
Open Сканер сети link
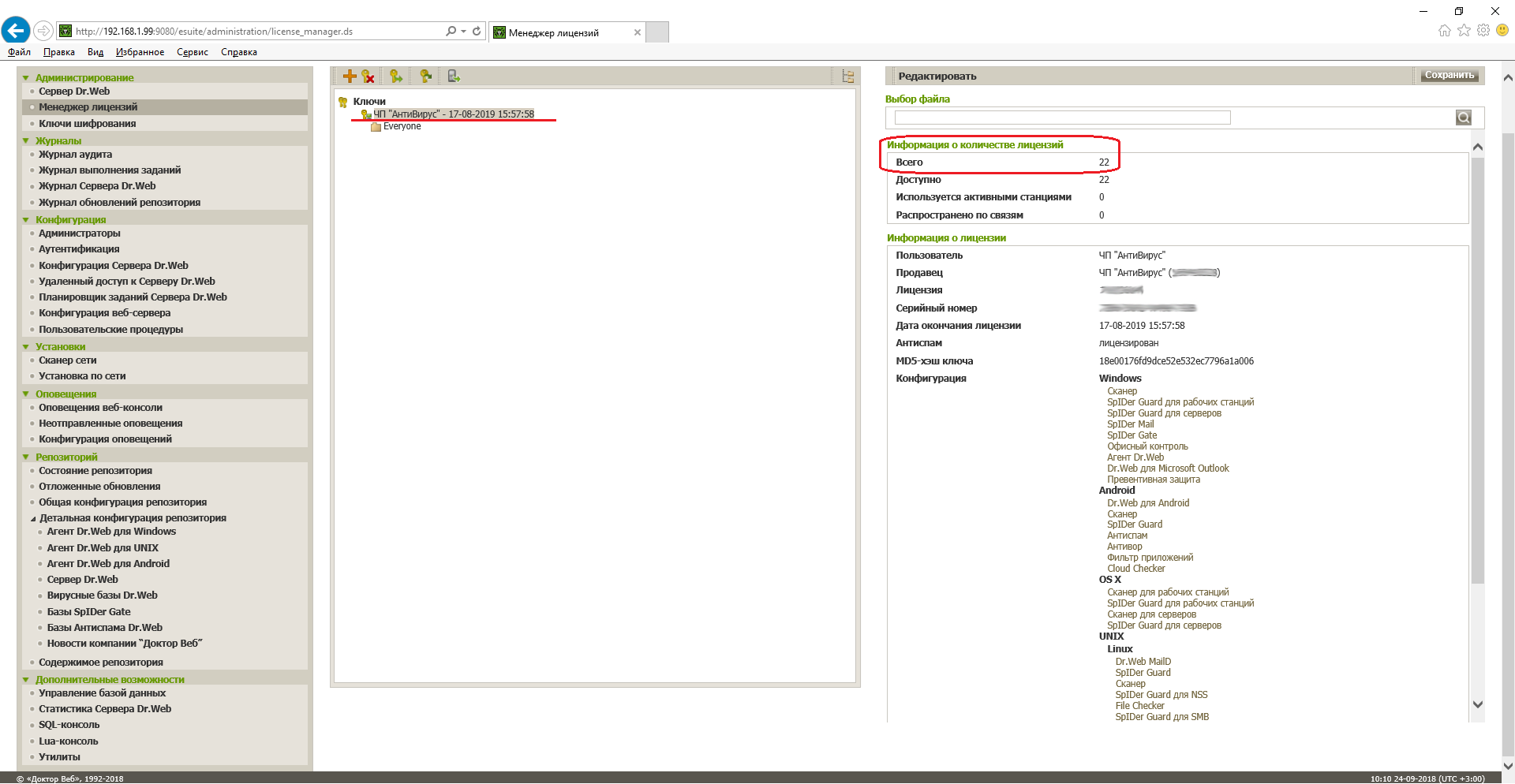coord(68,360)
